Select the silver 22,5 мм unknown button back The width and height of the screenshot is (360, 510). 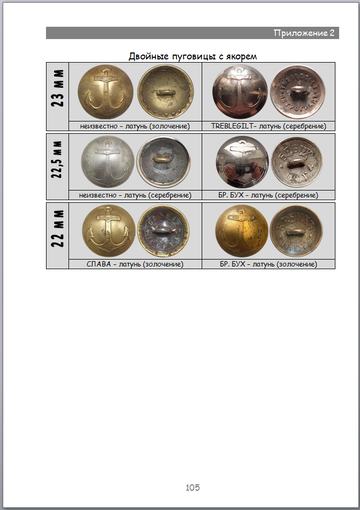tap(164, 162)
